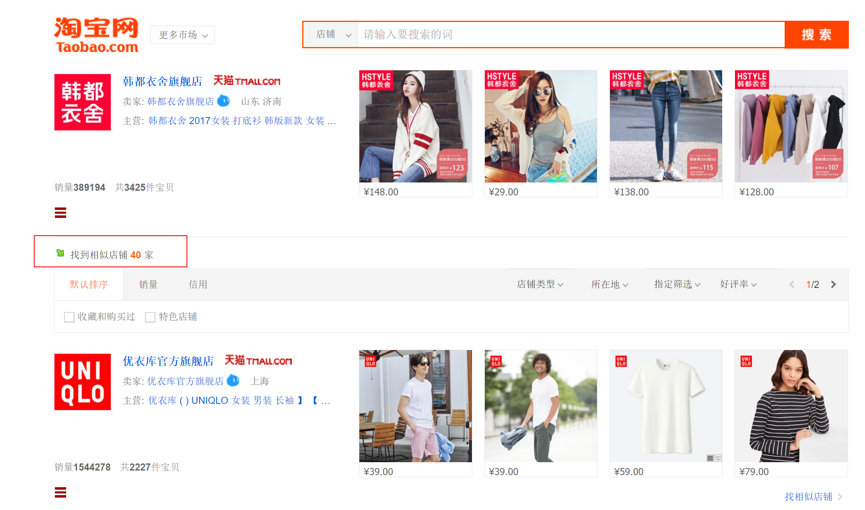The image size is (865, 510).
Task: Open the UNIQLO red store logo
Action: click(x=82, y=382)
